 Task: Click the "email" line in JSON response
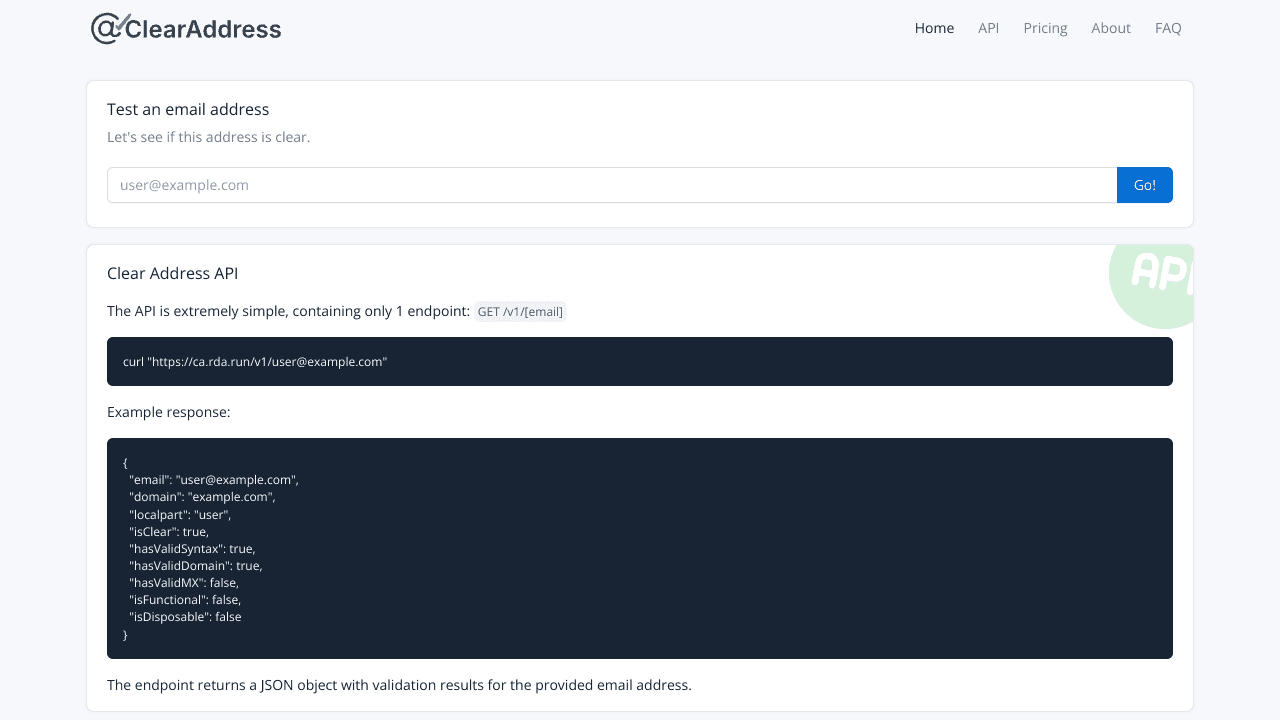point(214,480)
